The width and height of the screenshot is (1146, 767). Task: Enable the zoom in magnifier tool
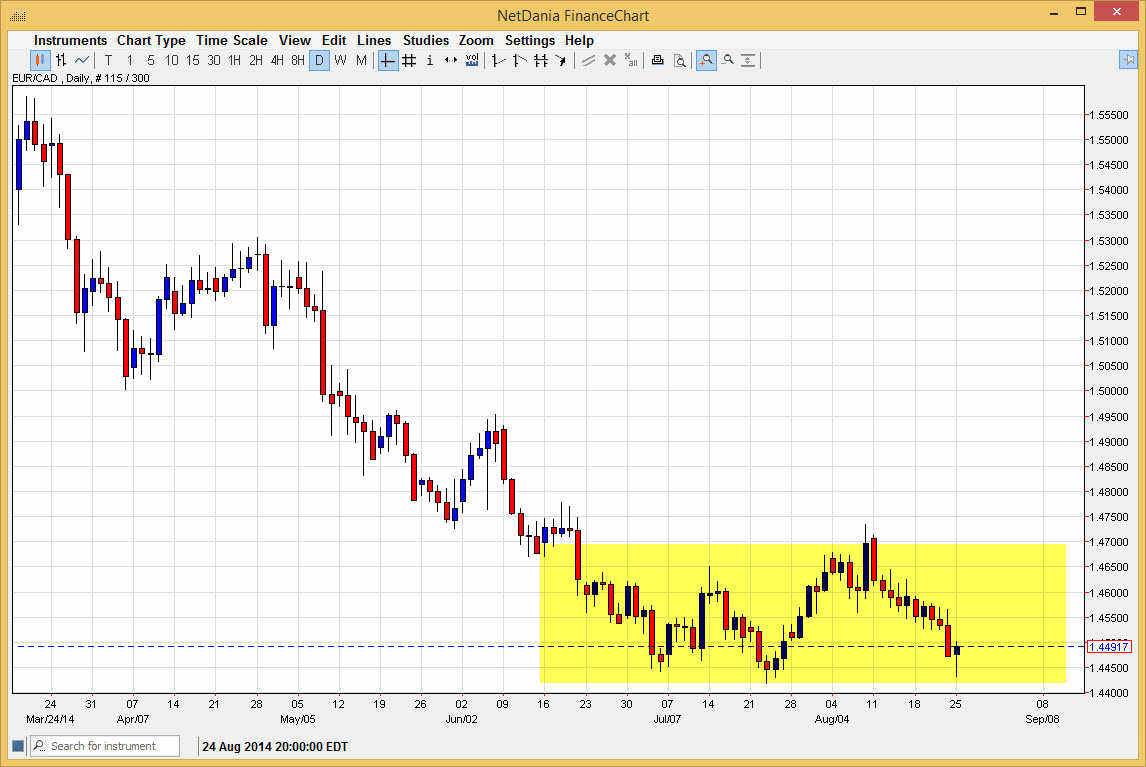(x=706, y=60)
